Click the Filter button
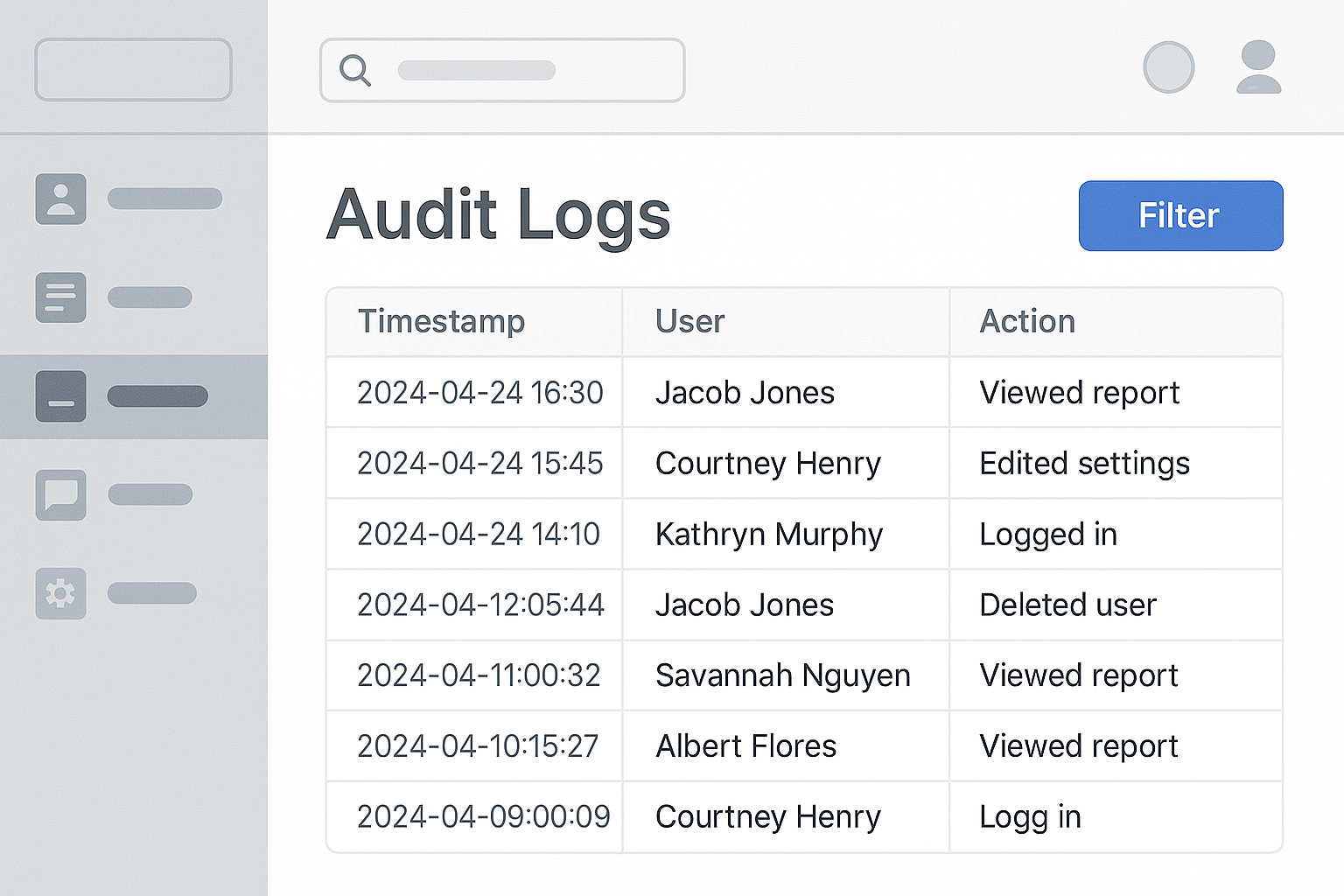This screenshot has height=896, width=1344. pos(1180,216)
